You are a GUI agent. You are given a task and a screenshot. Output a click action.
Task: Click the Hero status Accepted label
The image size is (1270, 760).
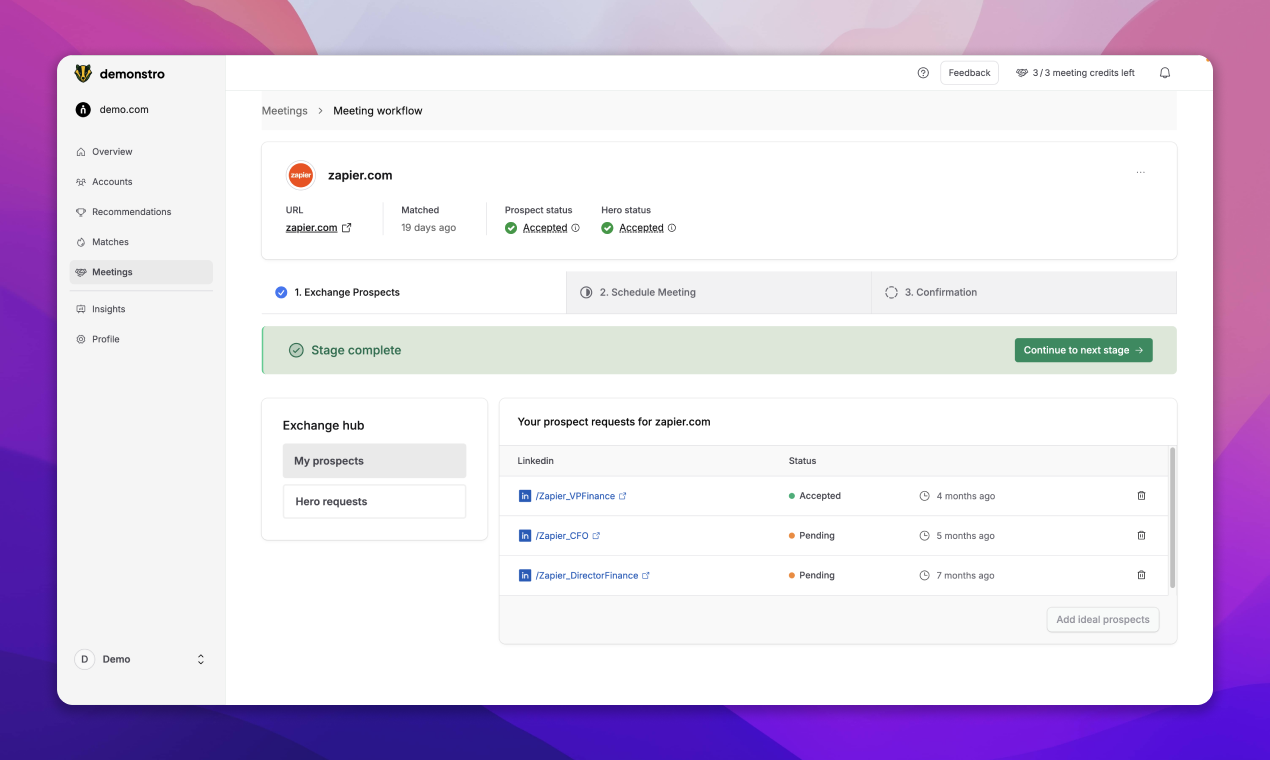(x=641, y=228)
